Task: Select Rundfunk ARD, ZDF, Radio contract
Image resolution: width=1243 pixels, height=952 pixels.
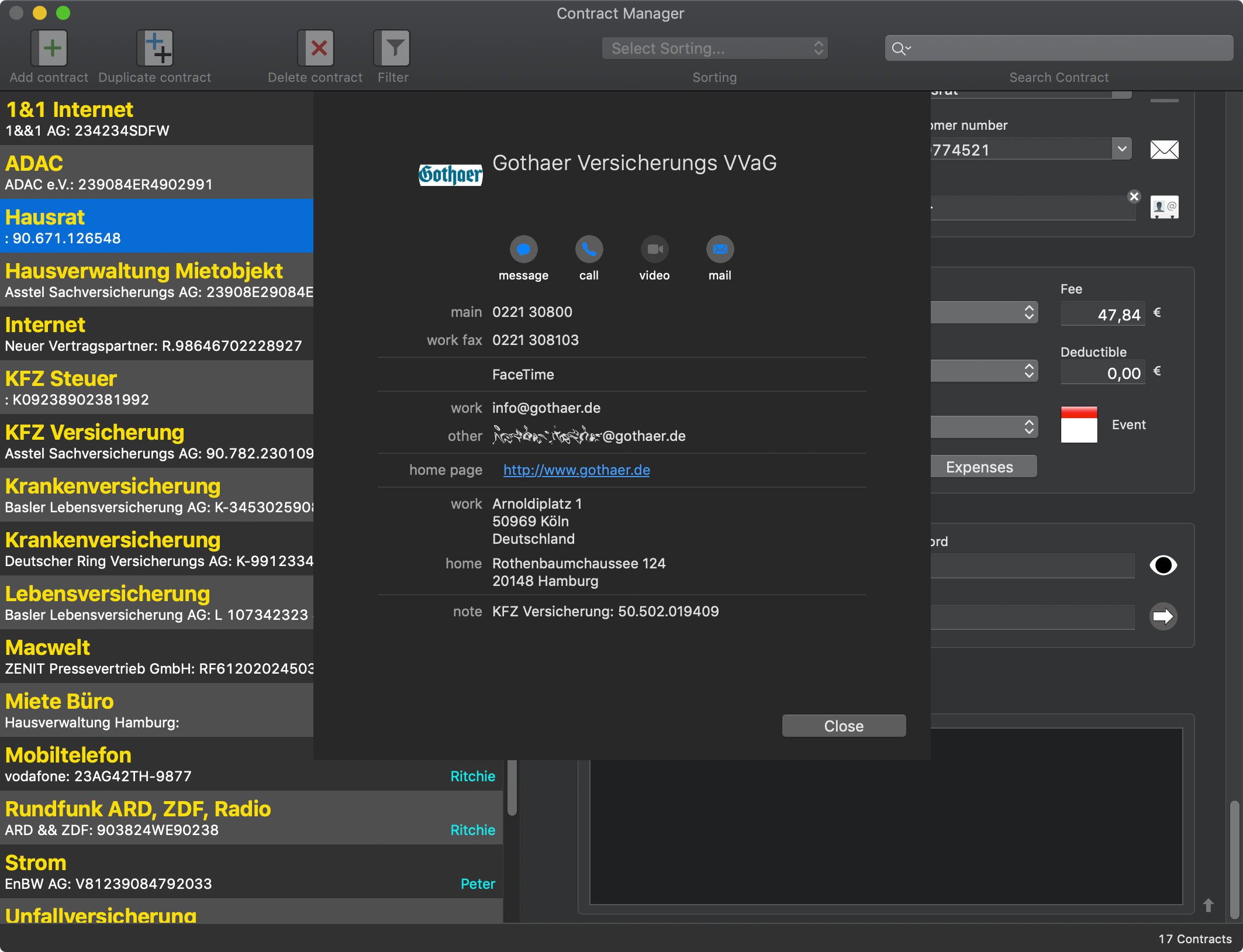Action: coord(251,818)
